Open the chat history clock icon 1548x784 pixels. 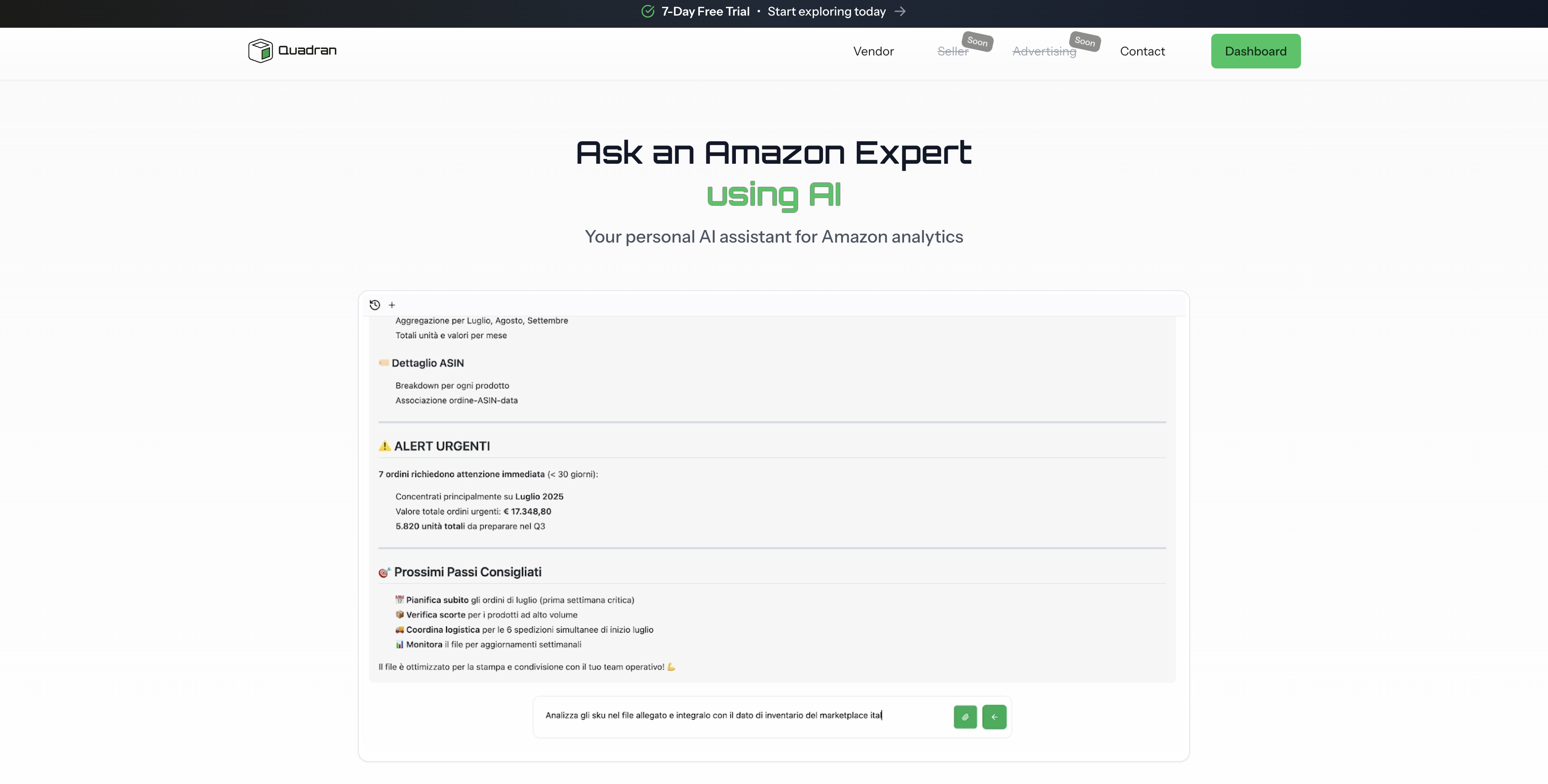(x=374, y=305)
